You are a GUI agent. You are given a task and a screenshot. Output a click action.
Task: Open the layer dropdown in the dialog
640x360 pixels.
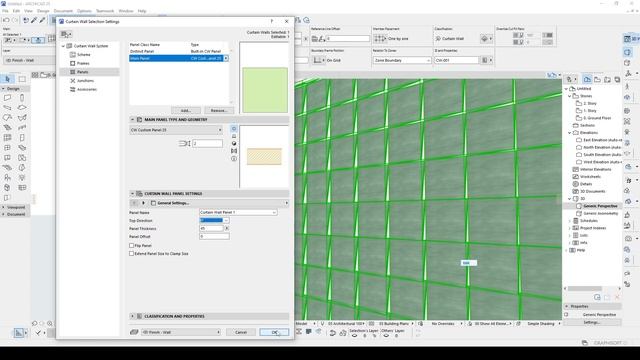[181, 332]
